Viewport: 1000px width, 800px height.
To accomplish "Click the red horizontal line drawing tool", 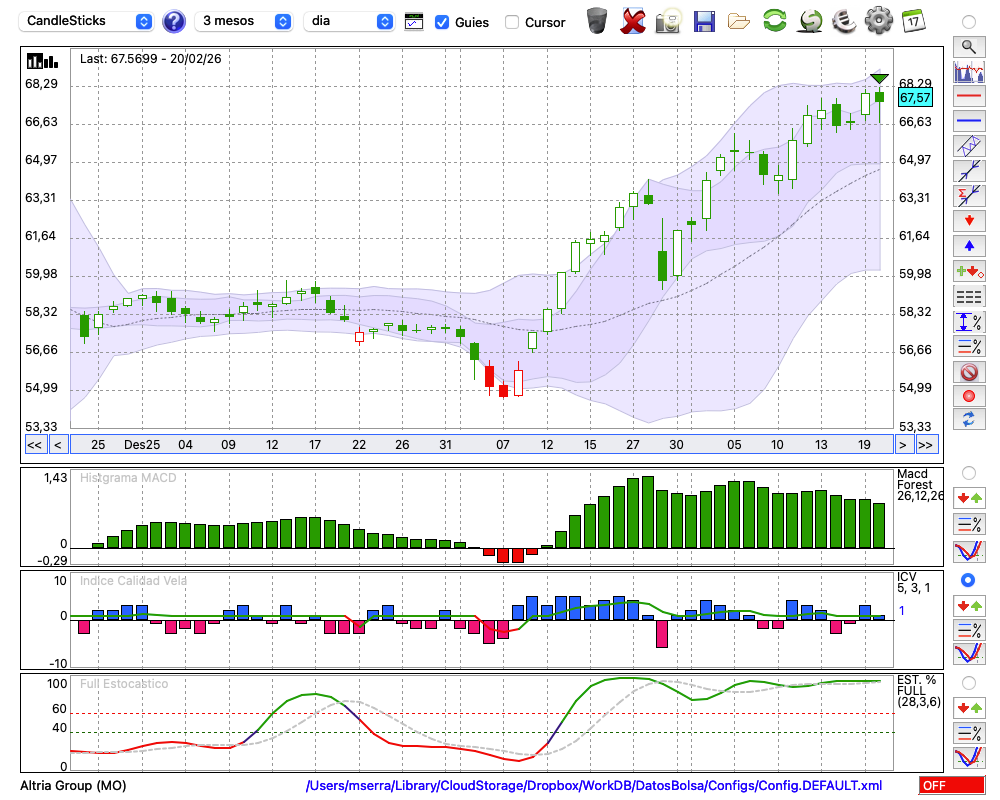I will 968,97.
